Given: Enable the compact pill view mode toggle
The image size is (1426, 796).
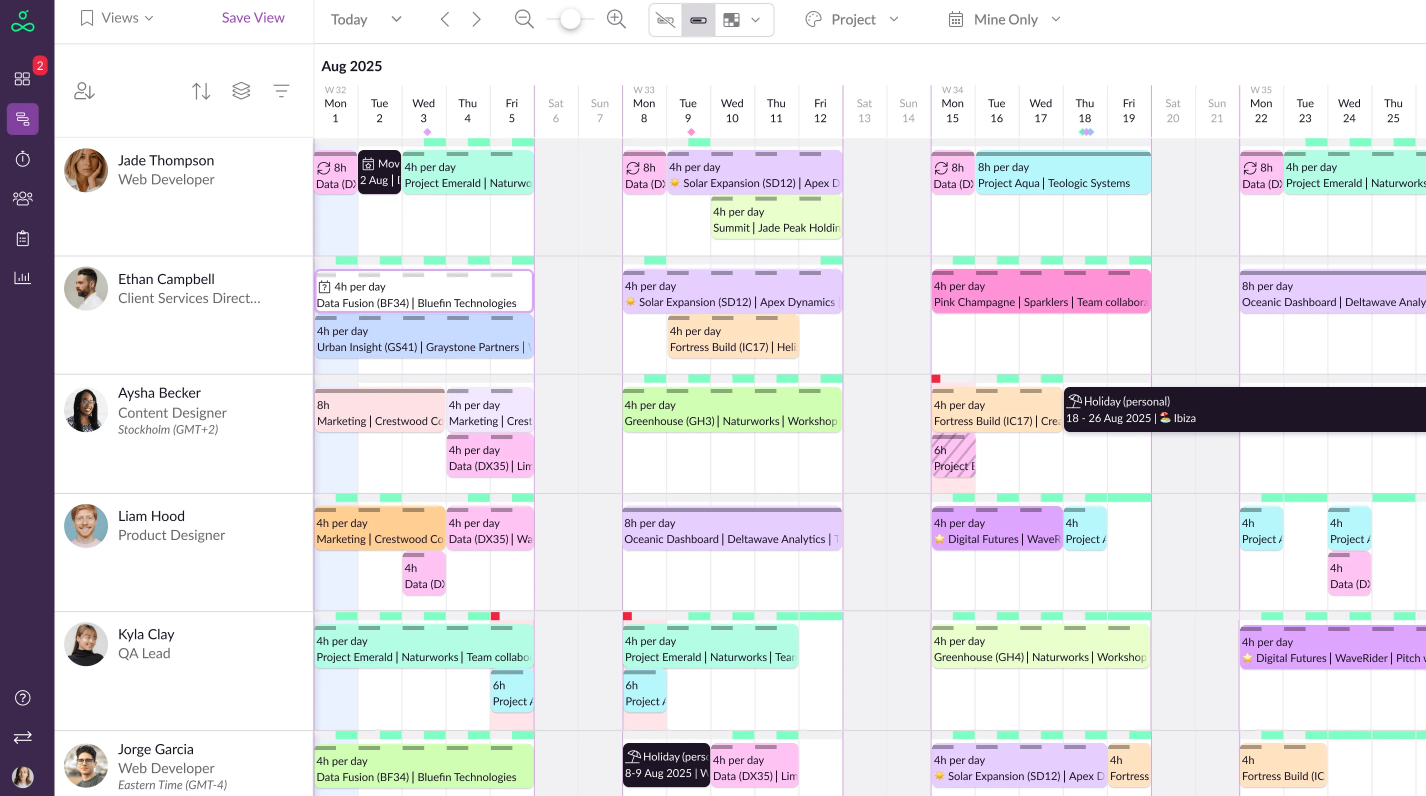Looking at the screenshot, I should [x=698, y=20].
